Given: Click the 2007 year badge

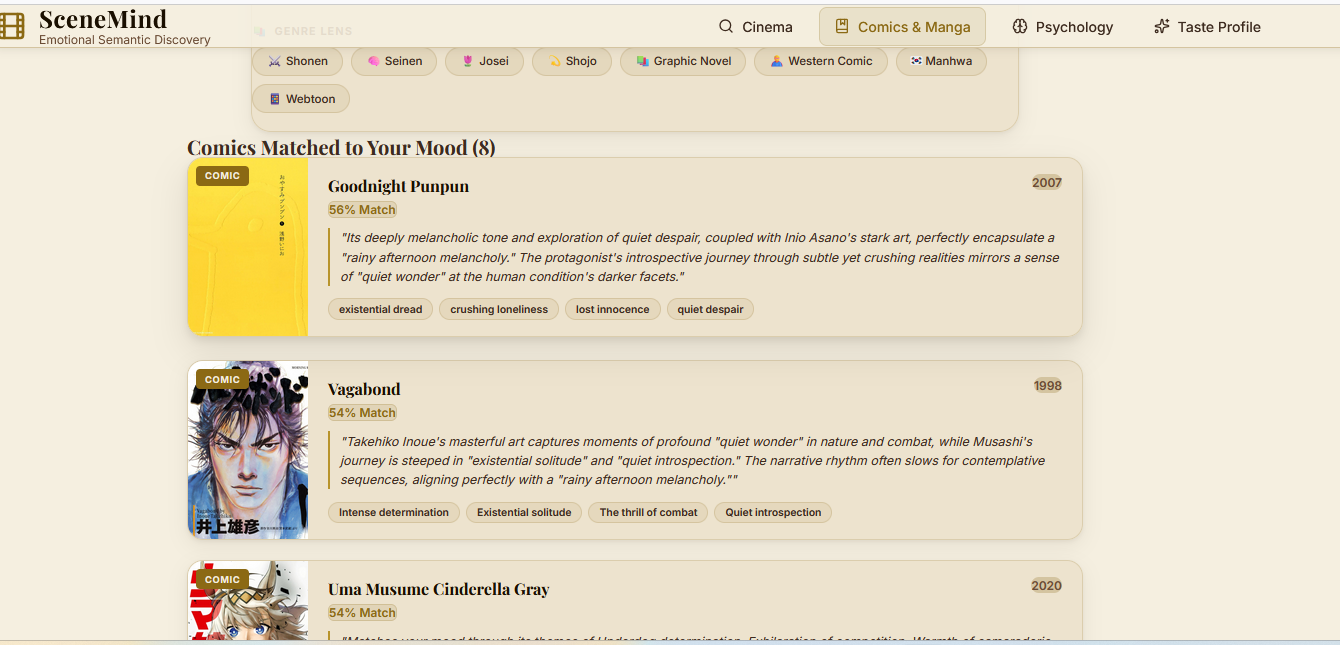Looking at the screenshot, I should (x=1047, y=183).
